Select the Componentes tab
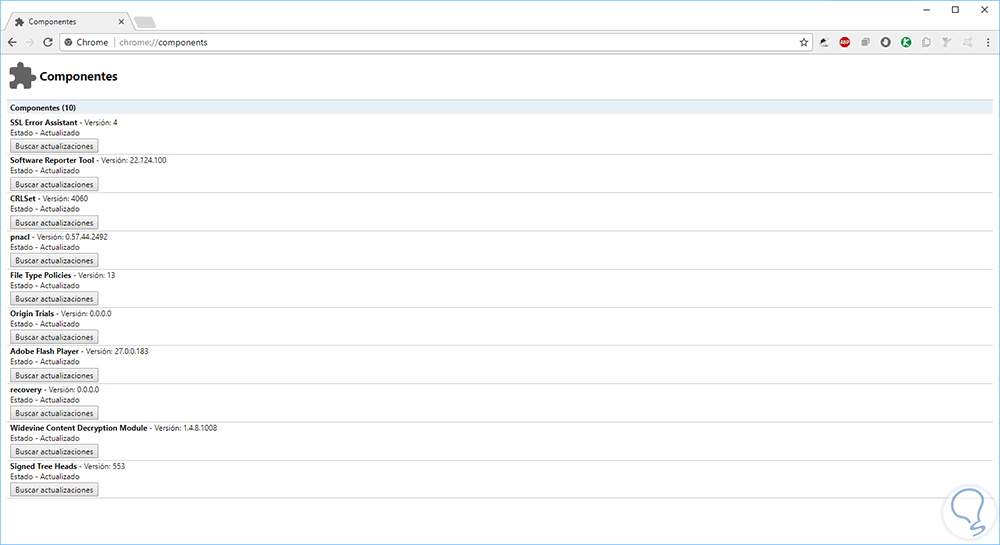1000x545 pixels. tap(62, 21)
